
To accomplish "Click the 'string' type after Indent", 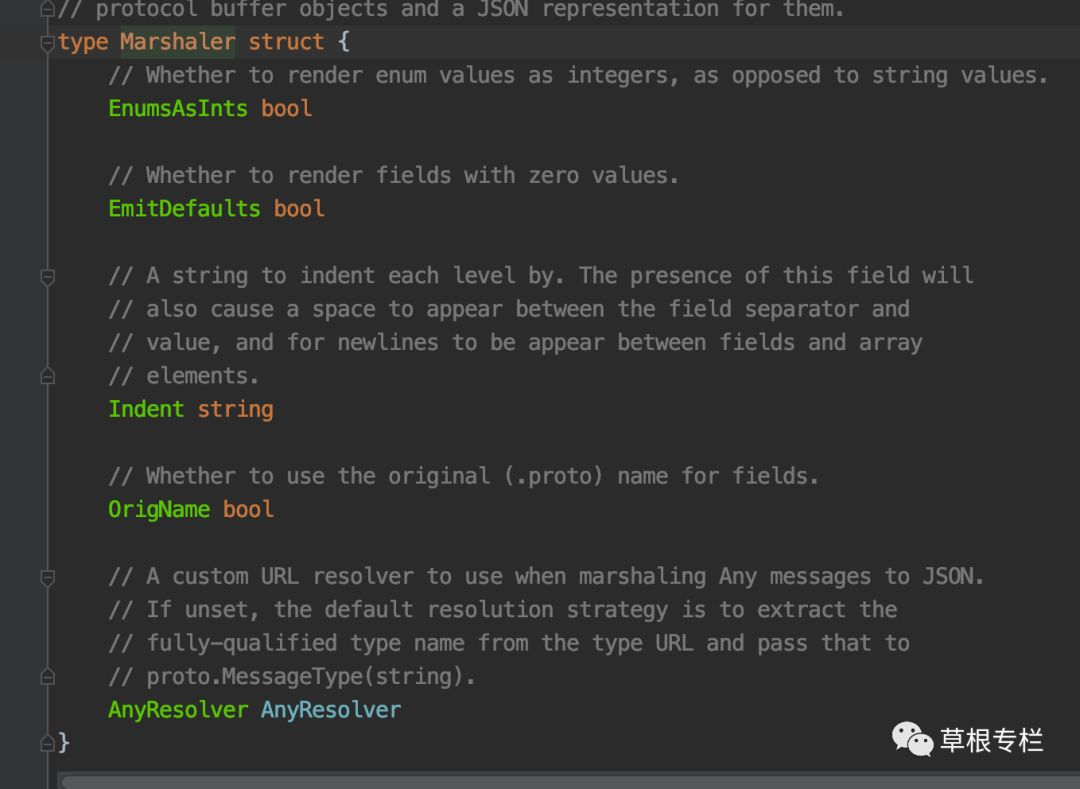I will click(x=236, y=410).
